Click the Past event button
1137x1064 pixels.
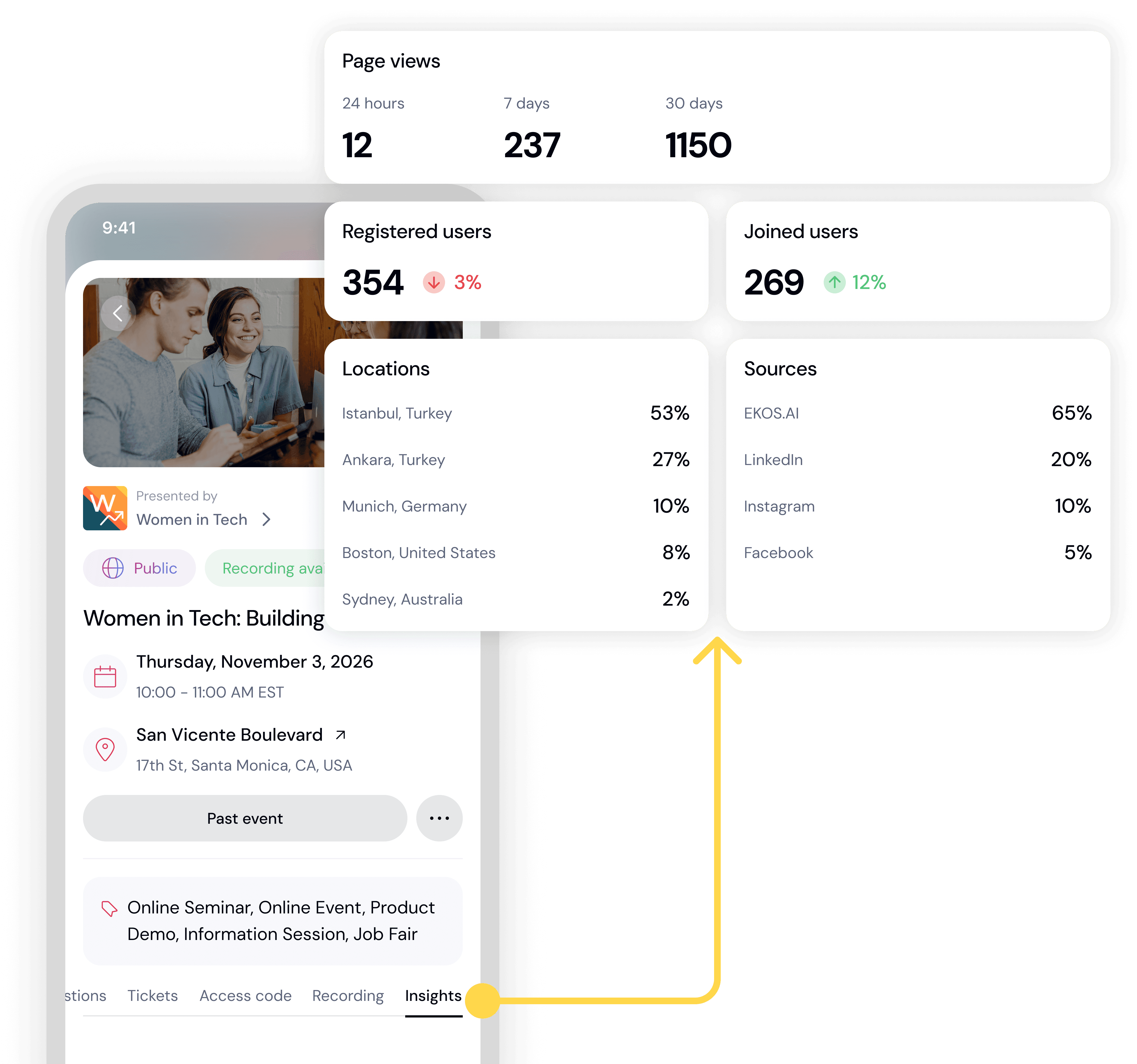click(245, 818)
